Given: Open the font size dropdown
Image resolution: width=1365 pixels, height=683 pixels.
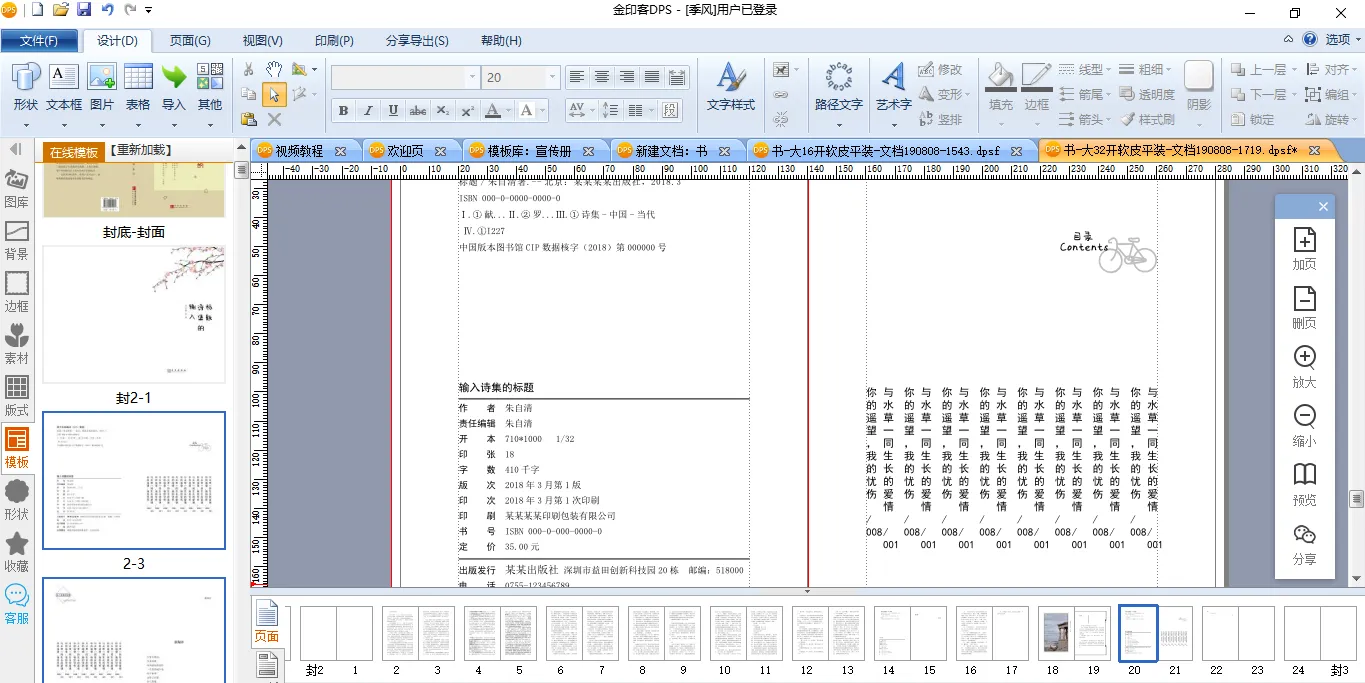Looking at the screenshot, I should click(551, 77).
